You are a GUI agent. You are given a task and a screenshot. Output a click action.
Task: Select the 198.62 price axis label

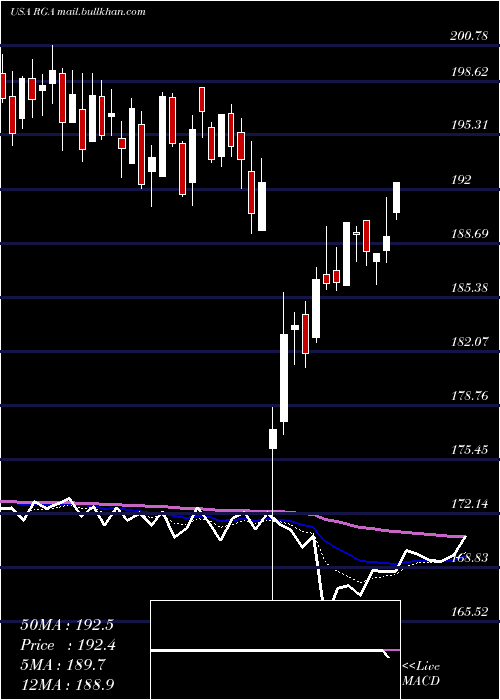(469, 72)
